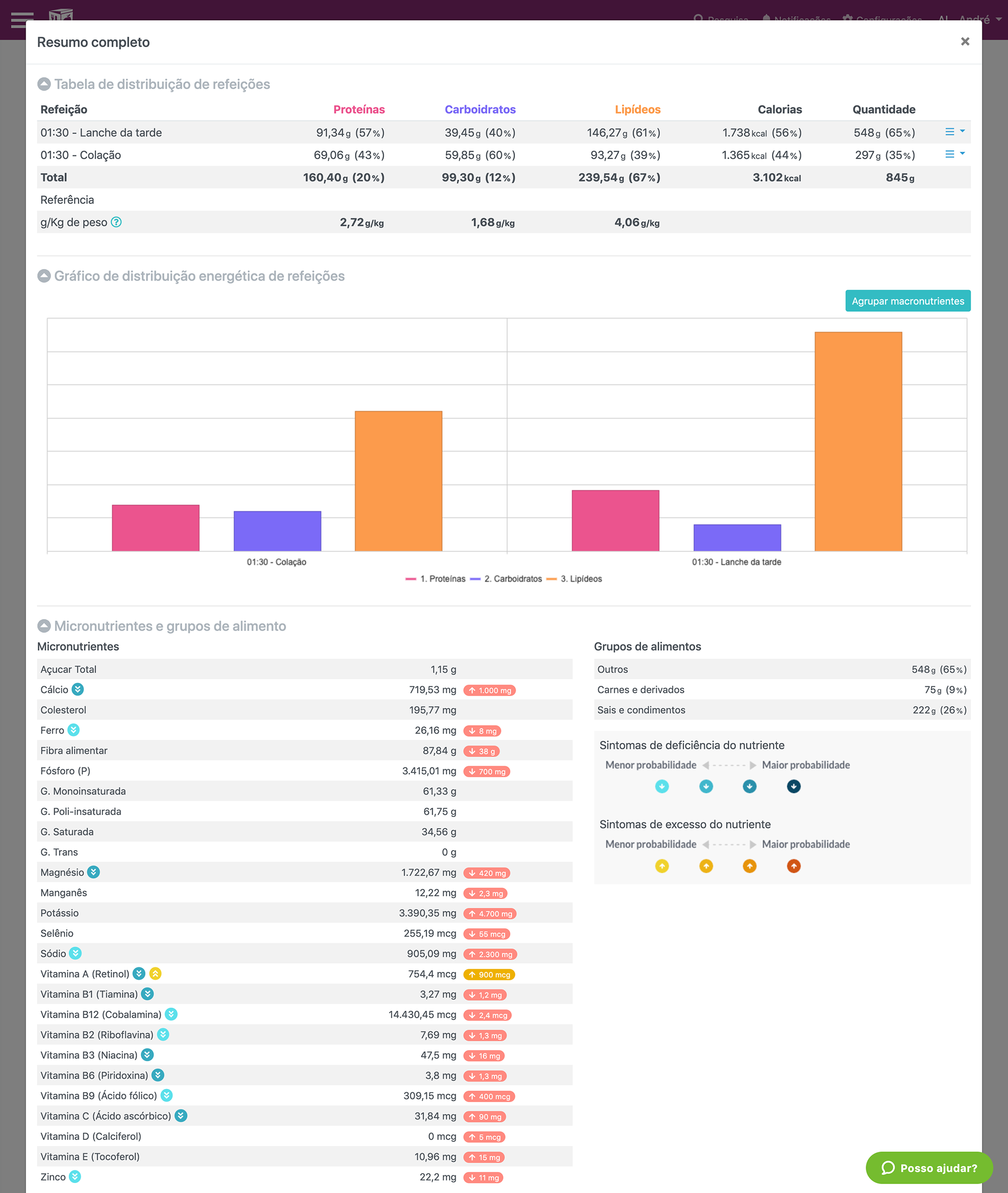Click Vitamina B2 (Riboflavina) deficiency icon
1008x1193 pixels.
click(x=163, y=1034)
